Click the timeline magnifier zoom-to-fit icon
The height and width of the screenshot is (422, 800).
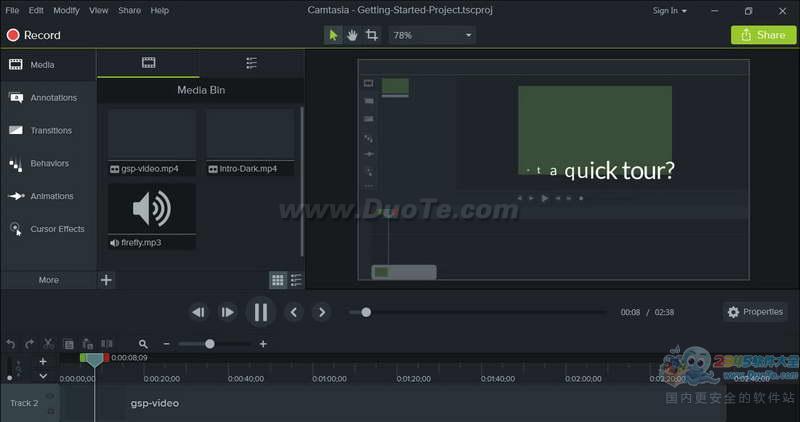[x=143, y=344]
